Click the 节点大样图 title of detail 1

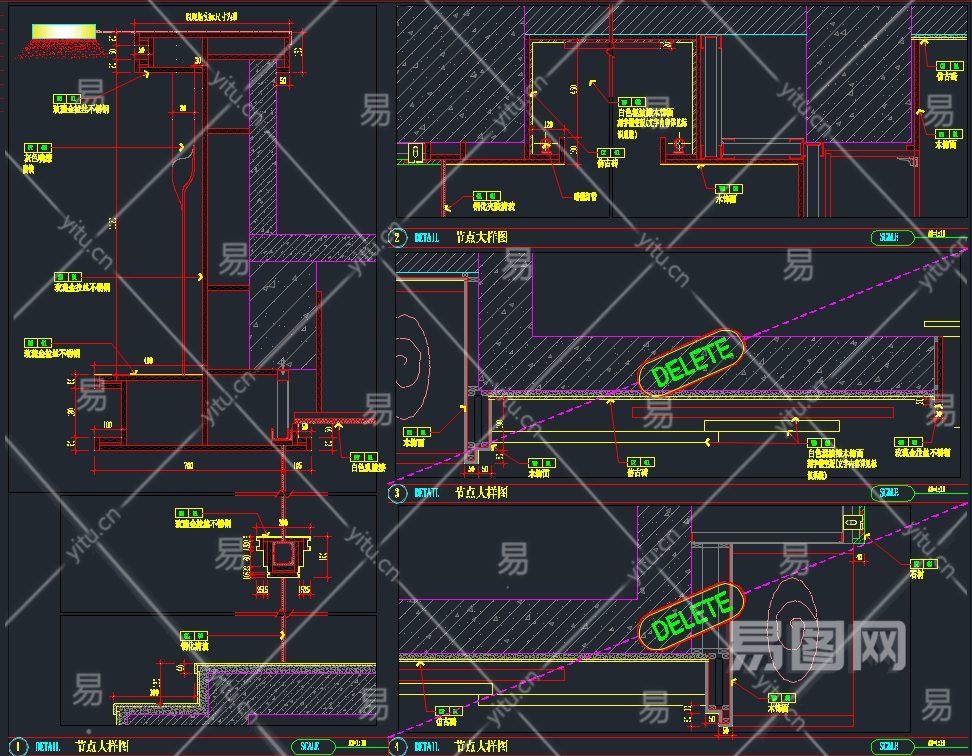coord(102,746)
